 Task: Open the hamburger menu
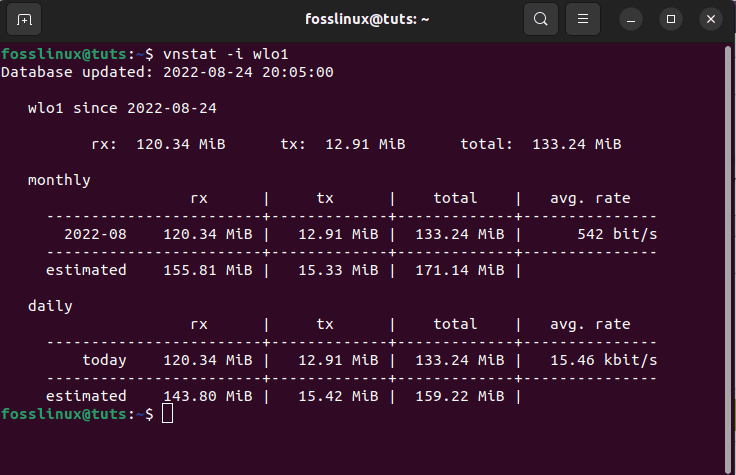click(583, 19)
